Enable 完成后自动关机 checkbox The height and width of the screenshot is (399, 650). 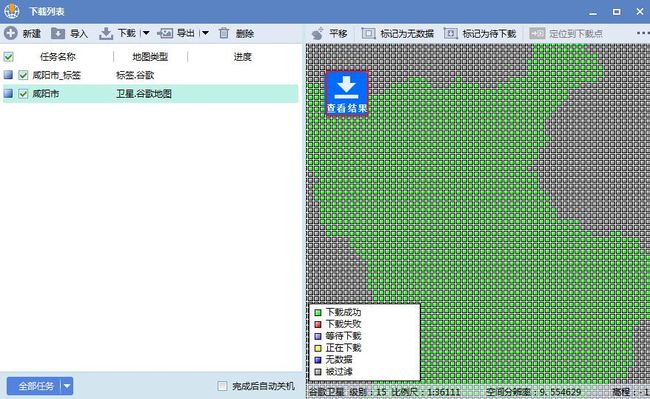[223, 386]
